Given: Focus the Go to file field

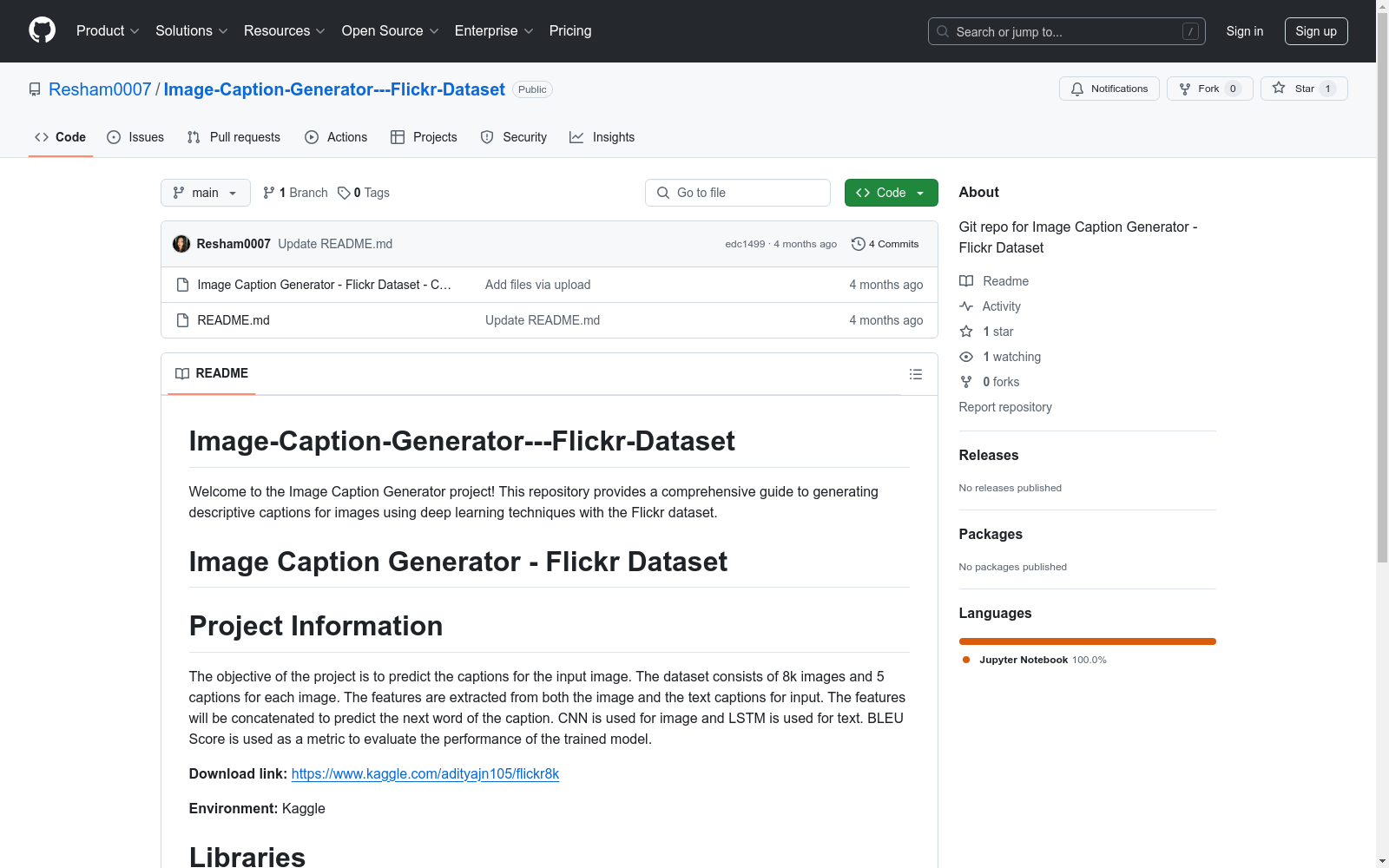Looking at the screenshot, I should [x=738, y=193].
